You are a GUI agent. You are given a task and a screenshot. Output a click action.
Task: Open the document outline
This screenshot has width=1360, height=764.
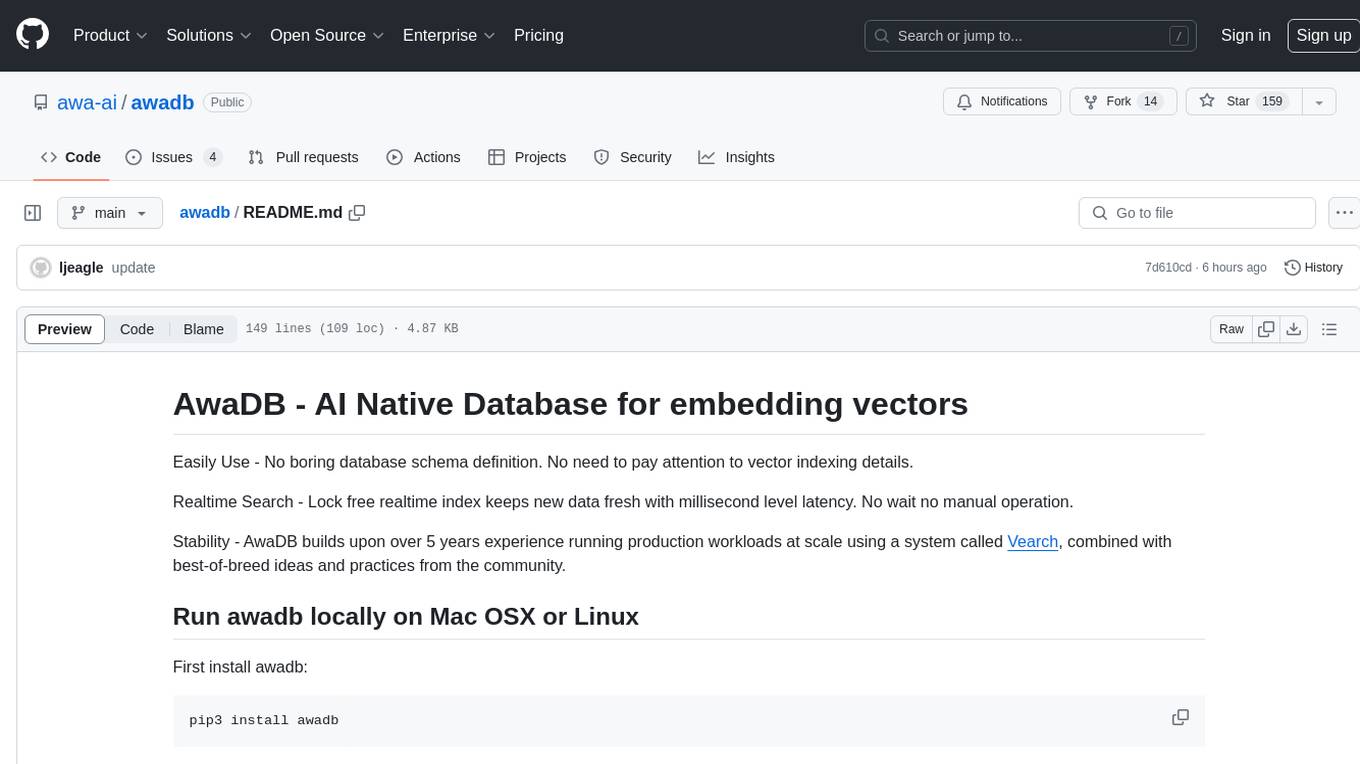click(1329, 329)
